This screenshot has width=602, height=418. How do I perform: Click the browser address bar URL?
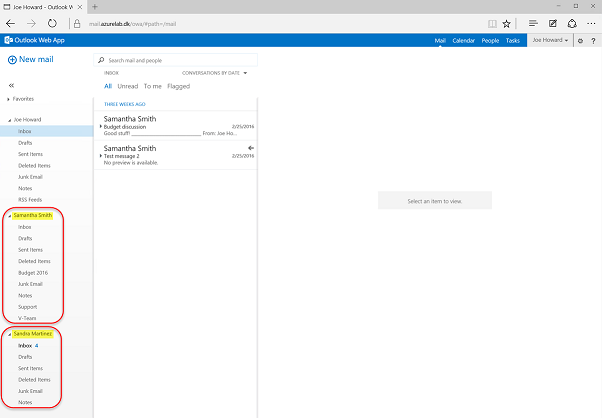pos(132,24)
